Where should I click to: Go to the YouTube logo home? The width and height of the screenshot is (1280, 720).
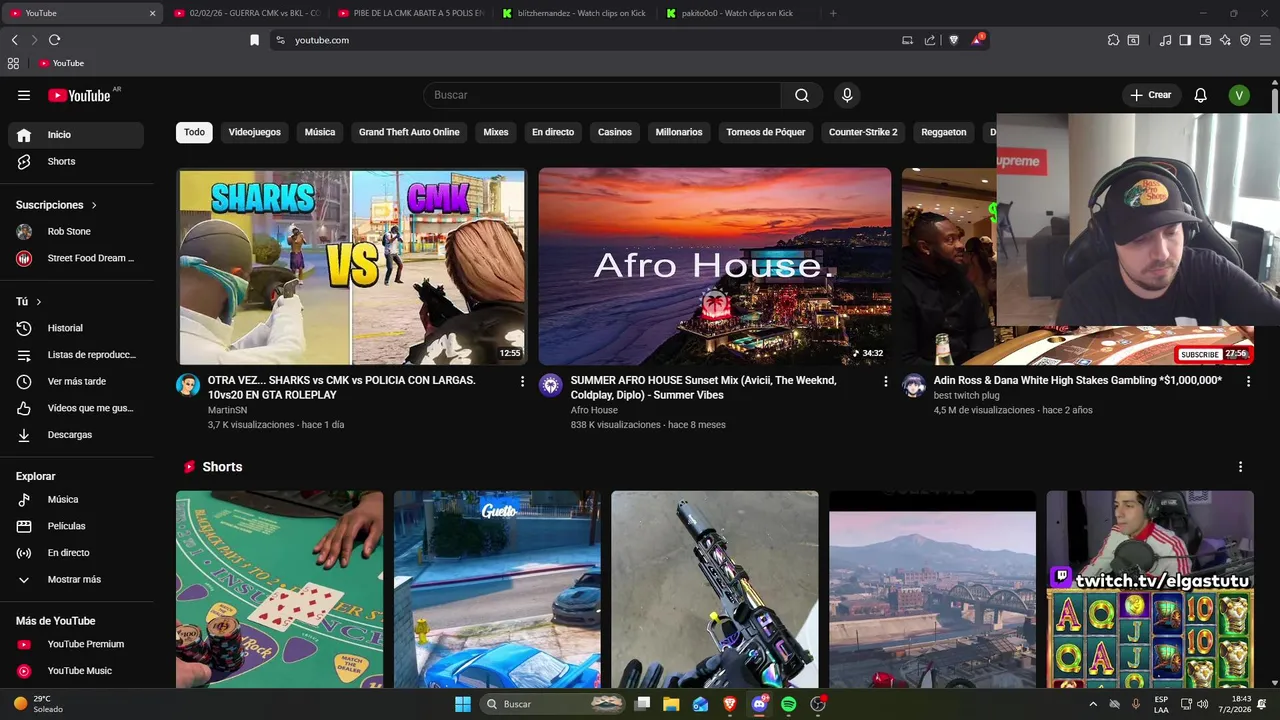click(79, 95)
